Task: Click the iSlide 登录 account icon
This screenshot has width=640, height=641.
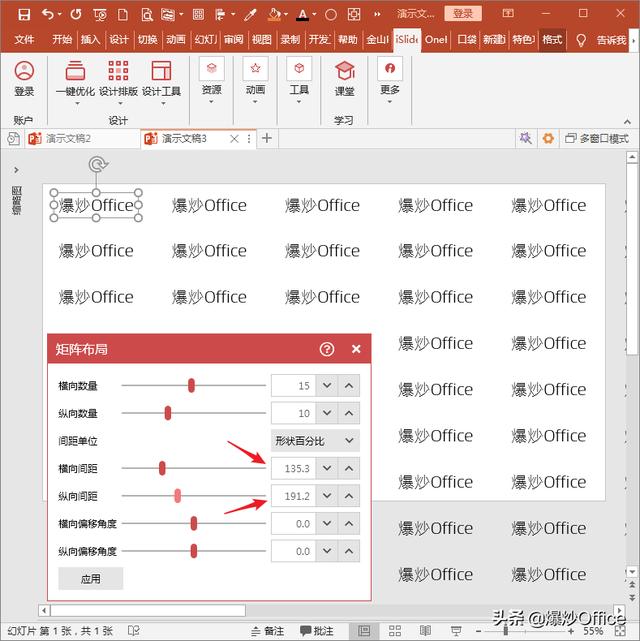Action: pos(24,78)
